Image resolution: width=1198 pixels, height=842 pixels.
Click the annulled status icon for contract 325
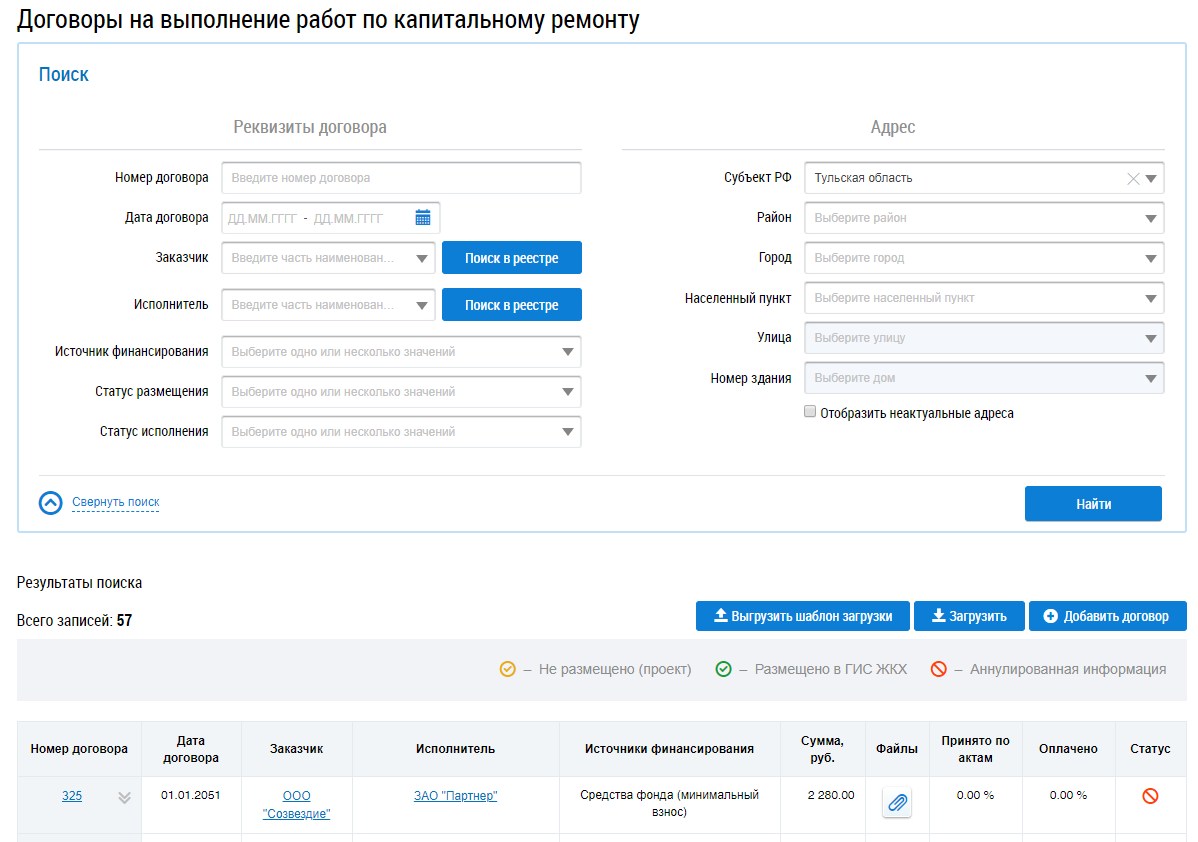tap(1150, 796)
